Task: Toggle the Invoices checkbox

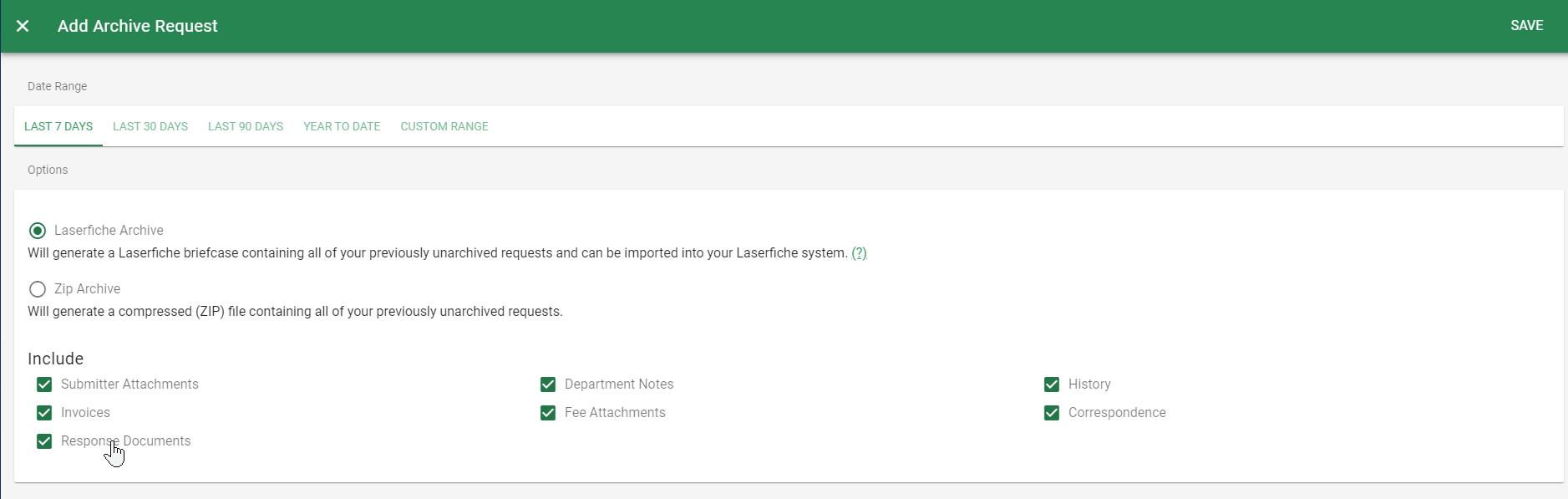Action: pyautogui.click(x=44, y=413)
